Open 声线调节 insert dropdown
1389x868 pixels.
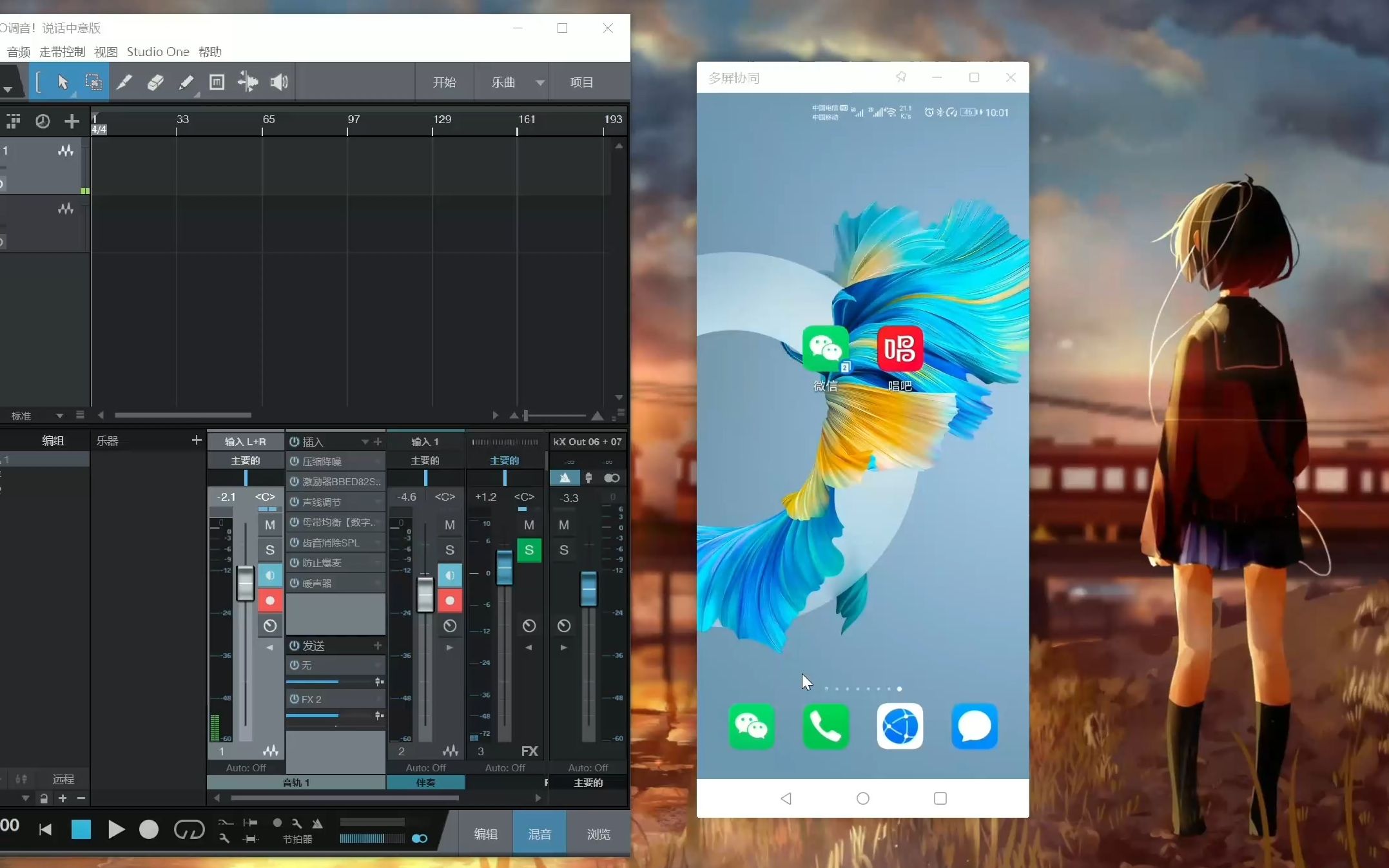point(378,502)
